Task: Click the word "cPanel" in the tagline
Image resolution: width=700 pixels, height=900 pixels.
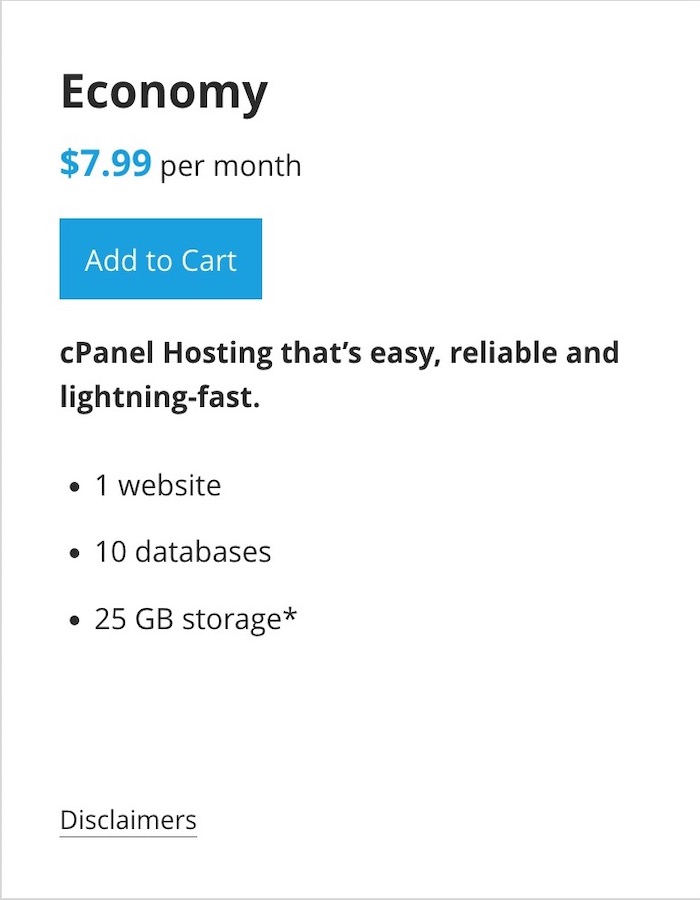Action: pyautogui.click(x=107, y=353)
